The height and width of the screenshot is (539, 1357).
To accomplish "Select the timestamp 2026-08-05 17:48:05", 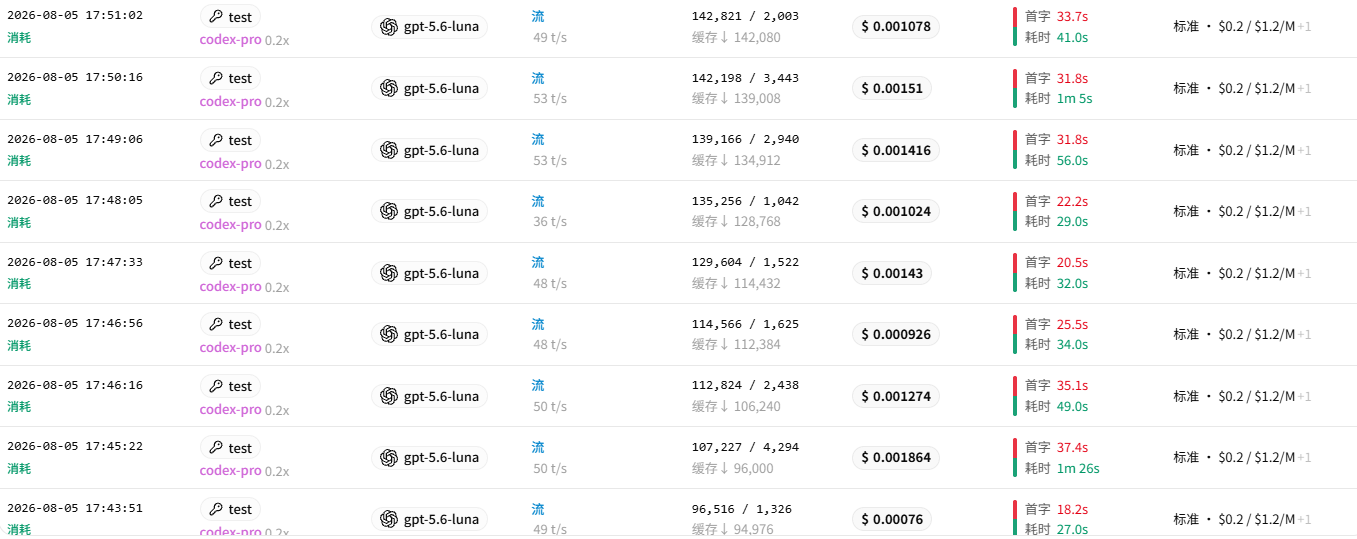I will [x=75, y=200].
